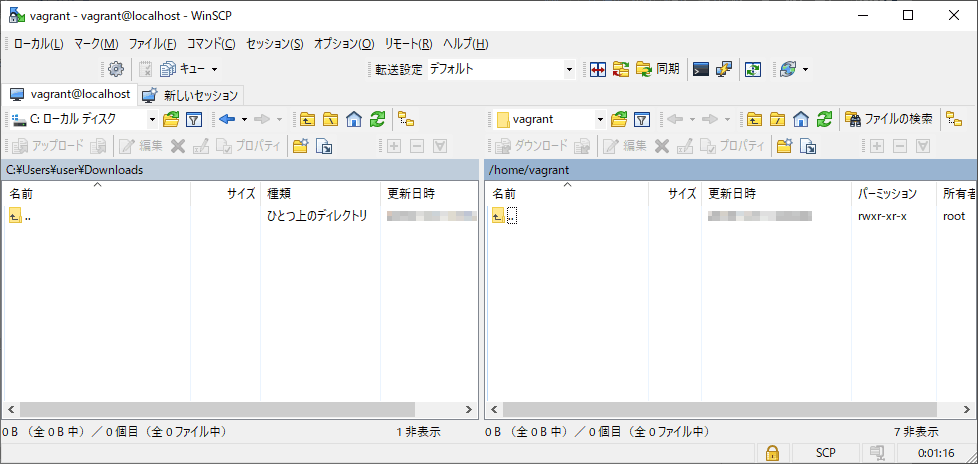Image resolution: width=978 pixels, height=464 pixels.
Task: Select the local parent directory '..' row
Action: point(240,216)
